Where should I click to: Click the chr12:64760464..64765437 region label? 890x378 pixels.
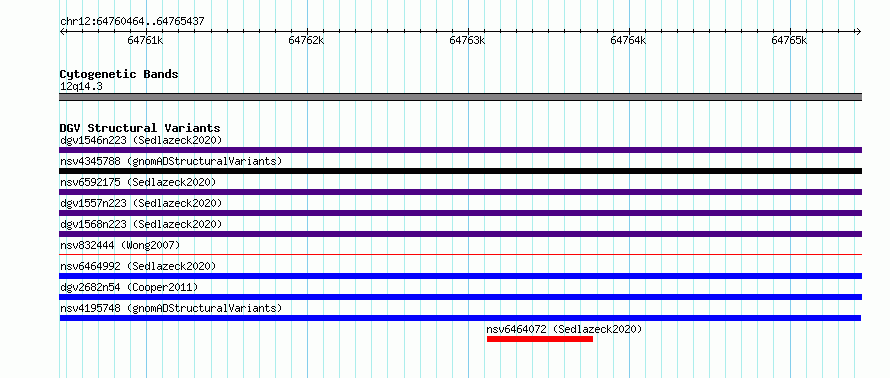132,22
